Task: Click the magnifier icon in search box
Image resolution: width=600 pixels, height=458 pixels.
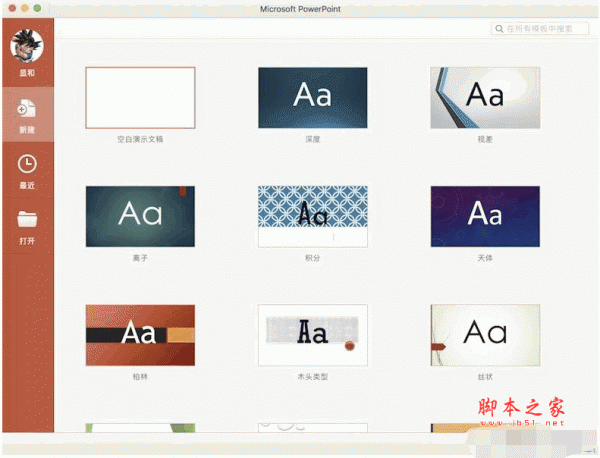Action: (499, 30)
